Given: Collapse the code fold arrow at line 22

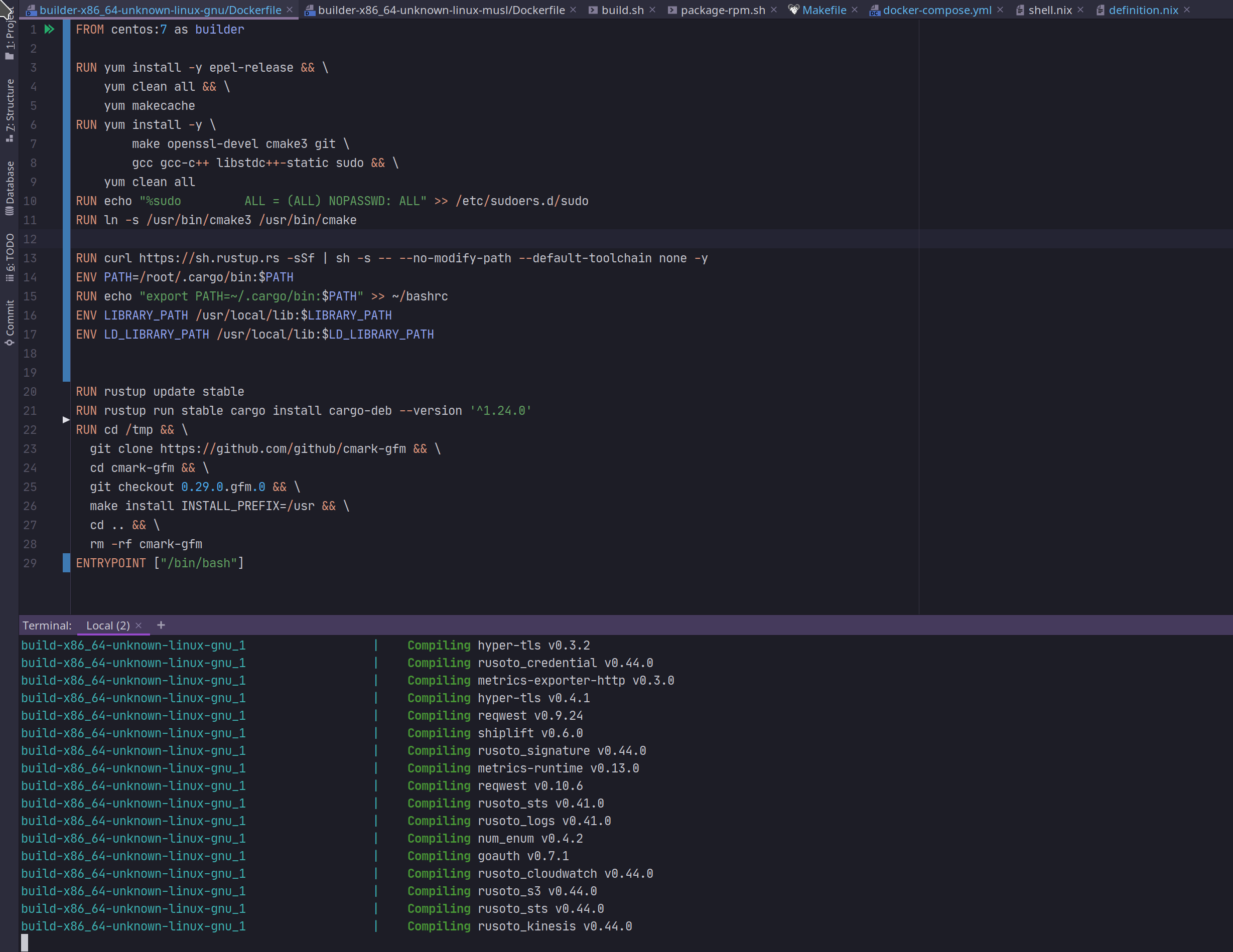Looking at the screenshot, I should click(66, 420).
